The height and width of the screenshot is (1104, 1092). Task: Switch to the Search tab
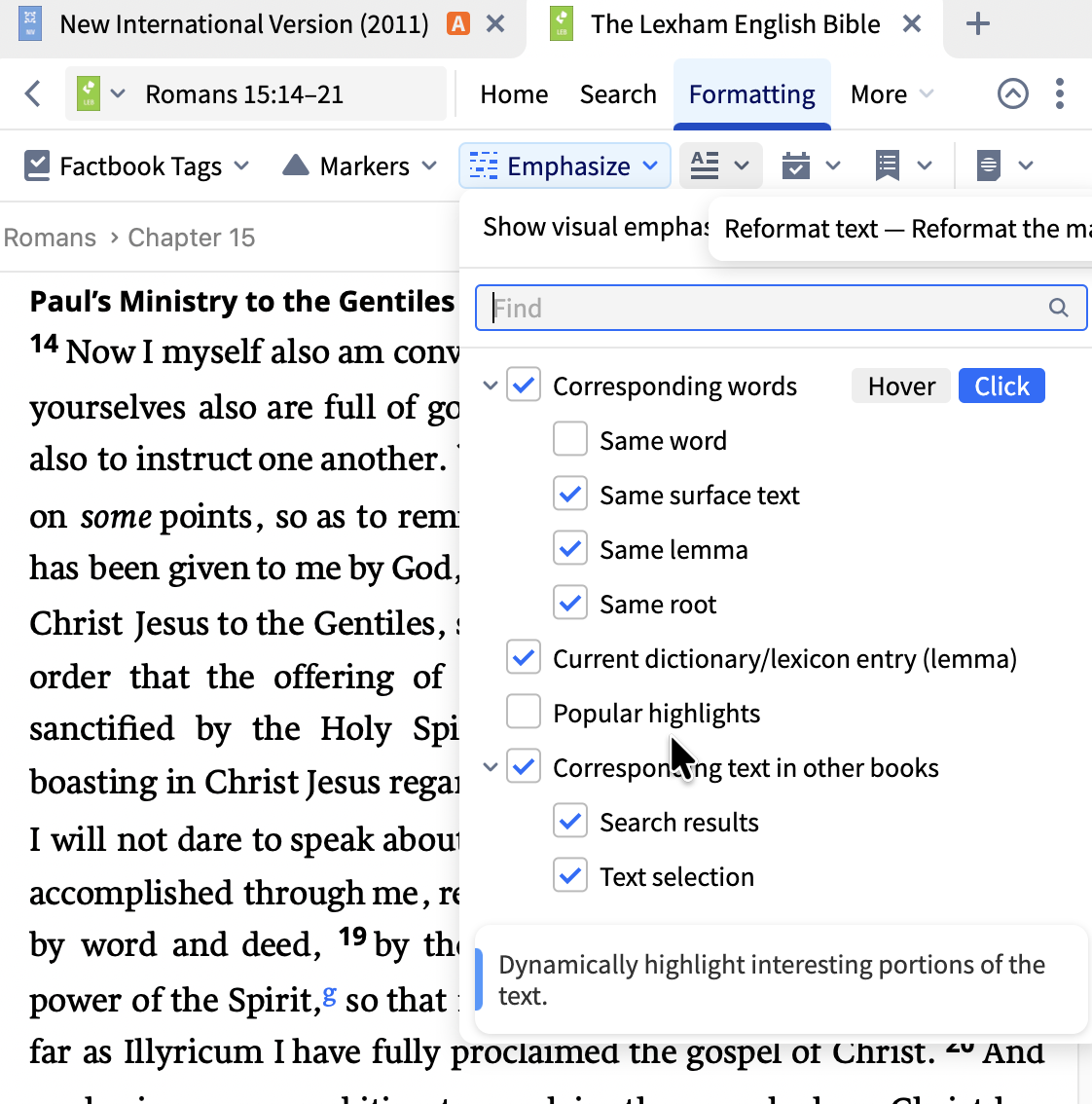pyautogui.click(x=617, y=94)
